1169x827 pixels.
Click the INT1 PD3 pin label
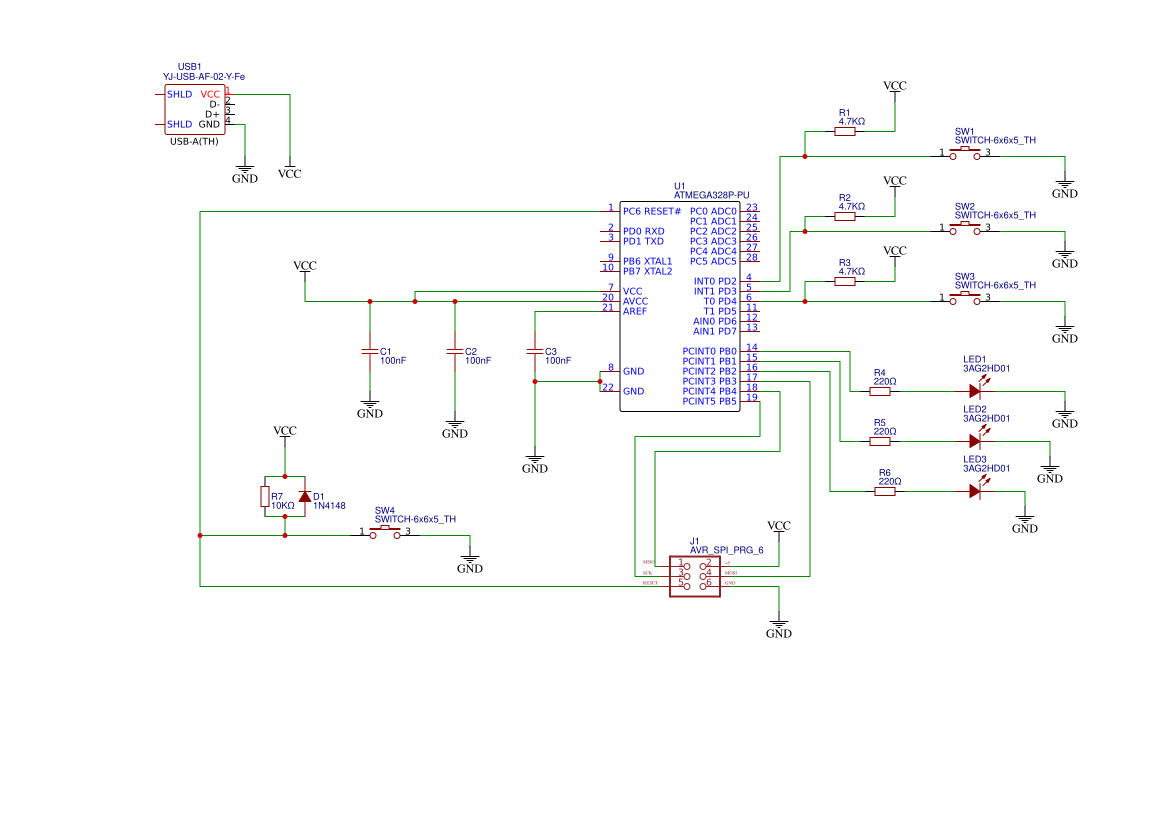(x=716, y=292)
